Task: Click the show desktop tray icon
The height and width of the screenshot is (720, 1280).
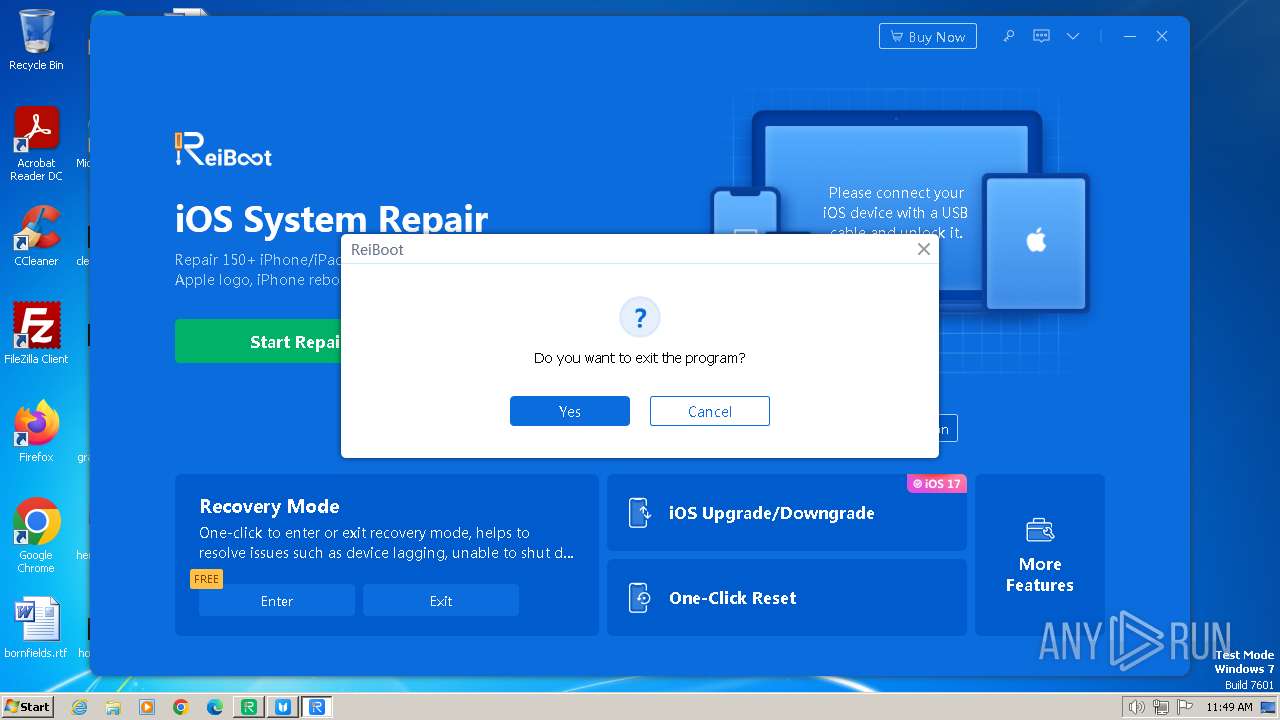Action: (x=1269, y=707)
